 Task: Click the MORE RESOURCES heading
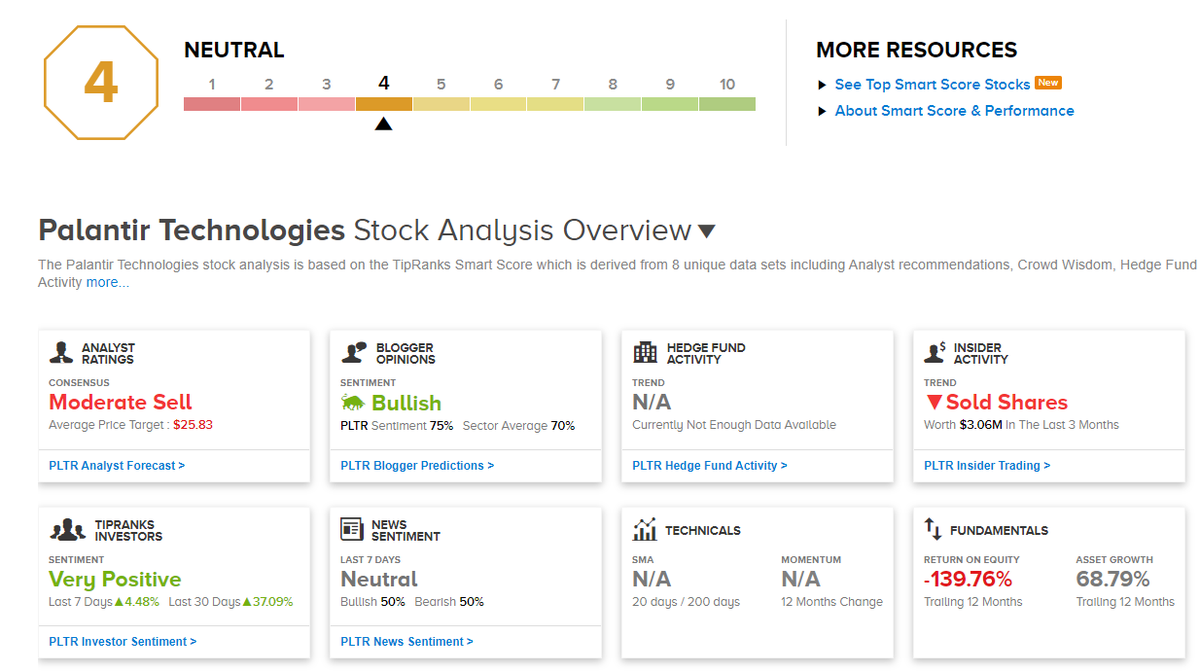pos(916,50)
